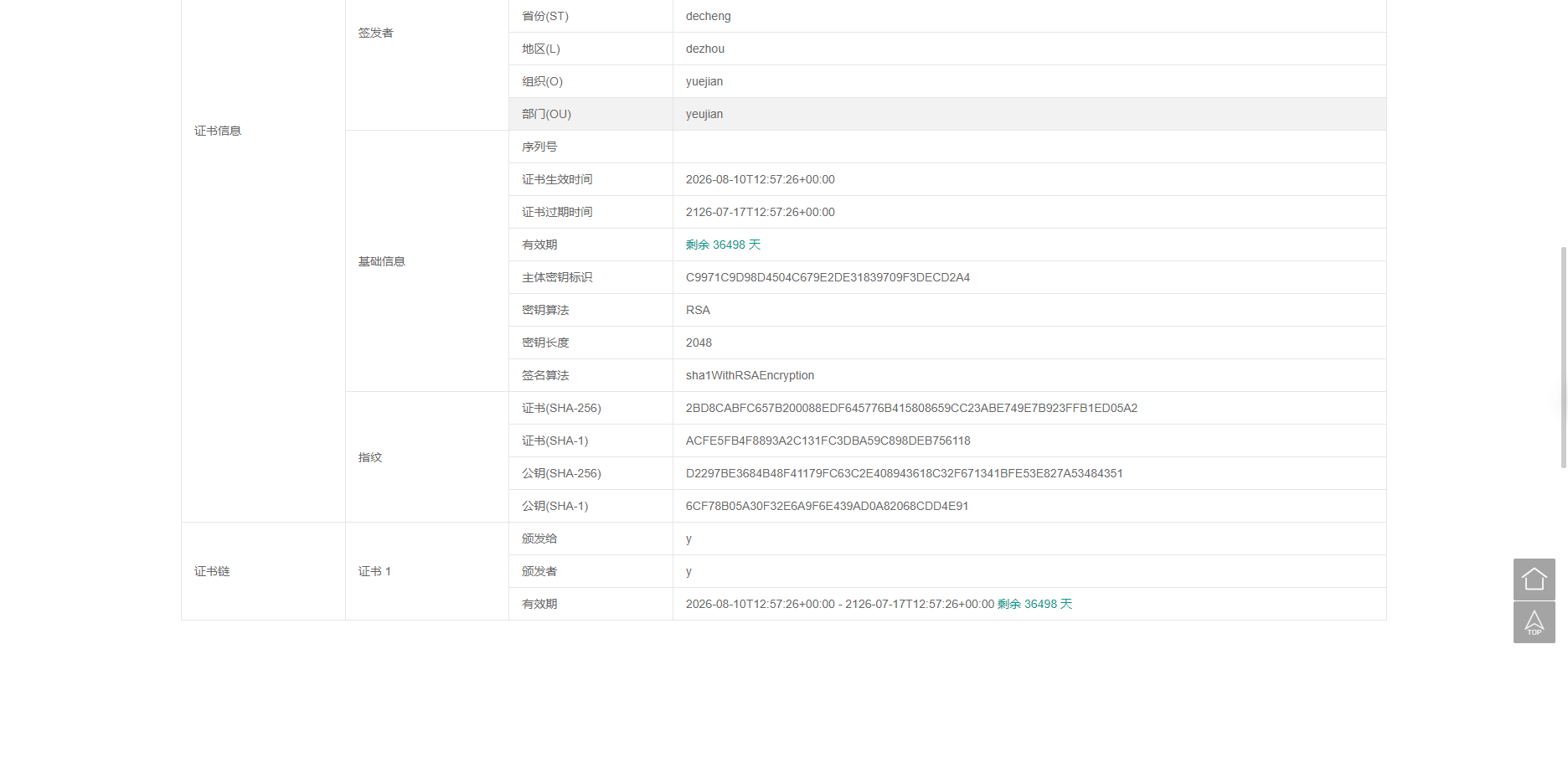Select the 2126-07-17T12:57:26+00:00 expiry value
The image size is (1568, 778).
tap(761, 212)
